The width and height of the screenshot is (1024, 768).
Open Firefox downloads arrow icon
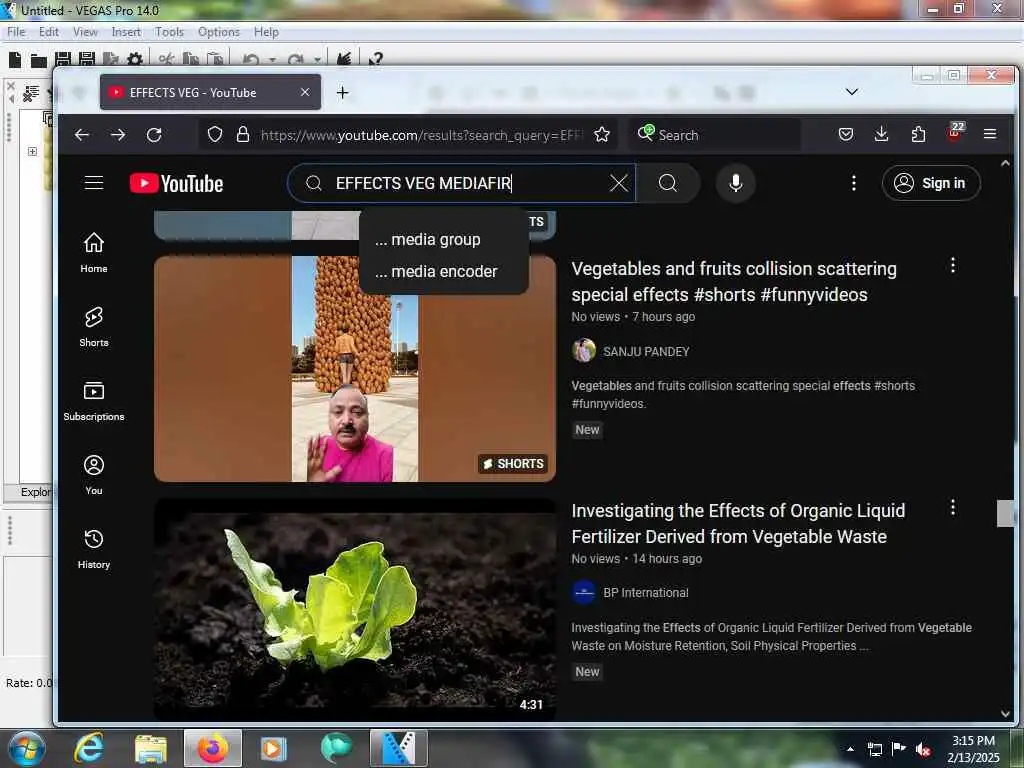882,135
